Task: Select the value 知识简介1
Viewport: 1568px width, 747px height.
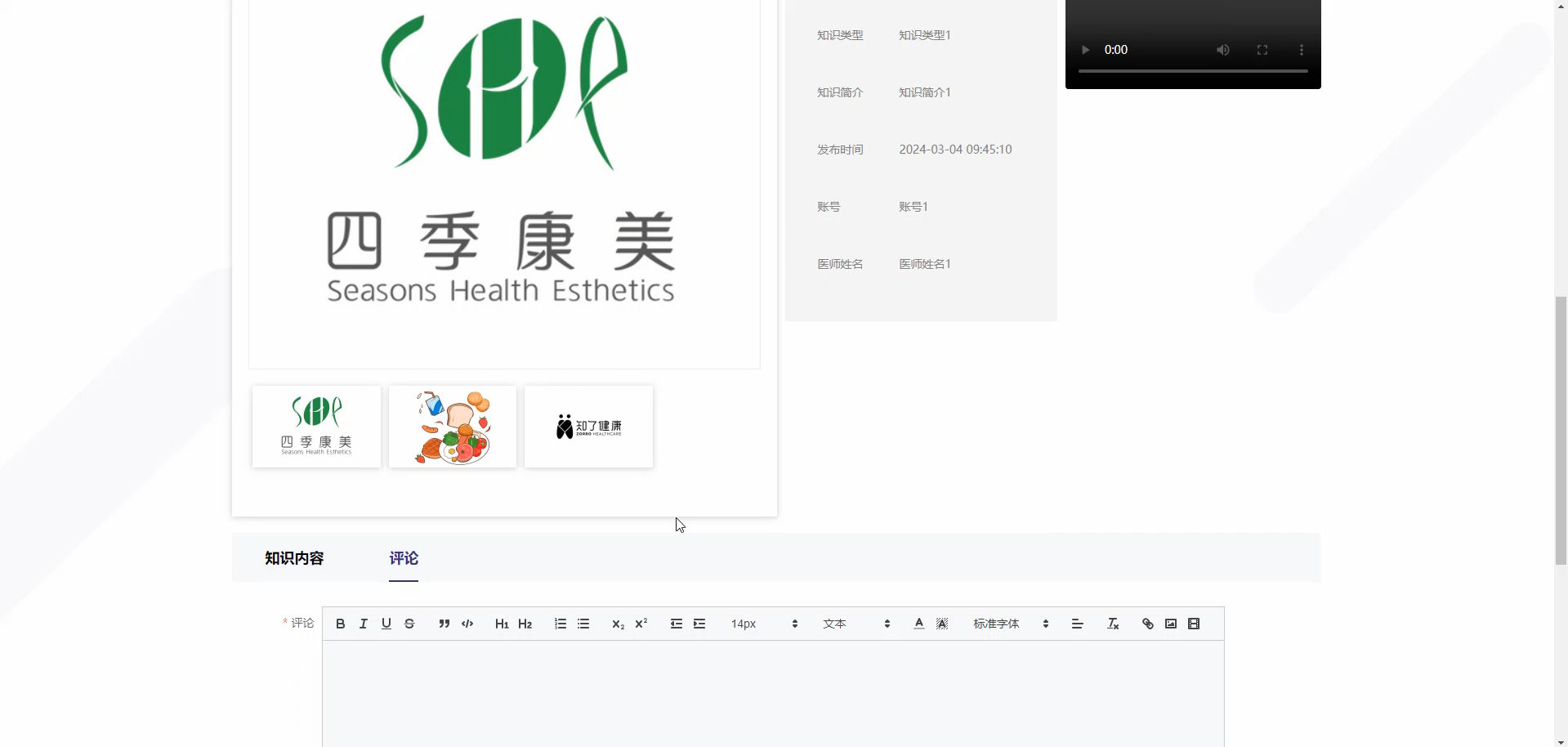Action: pyautogui.click(x=924, y=92)
